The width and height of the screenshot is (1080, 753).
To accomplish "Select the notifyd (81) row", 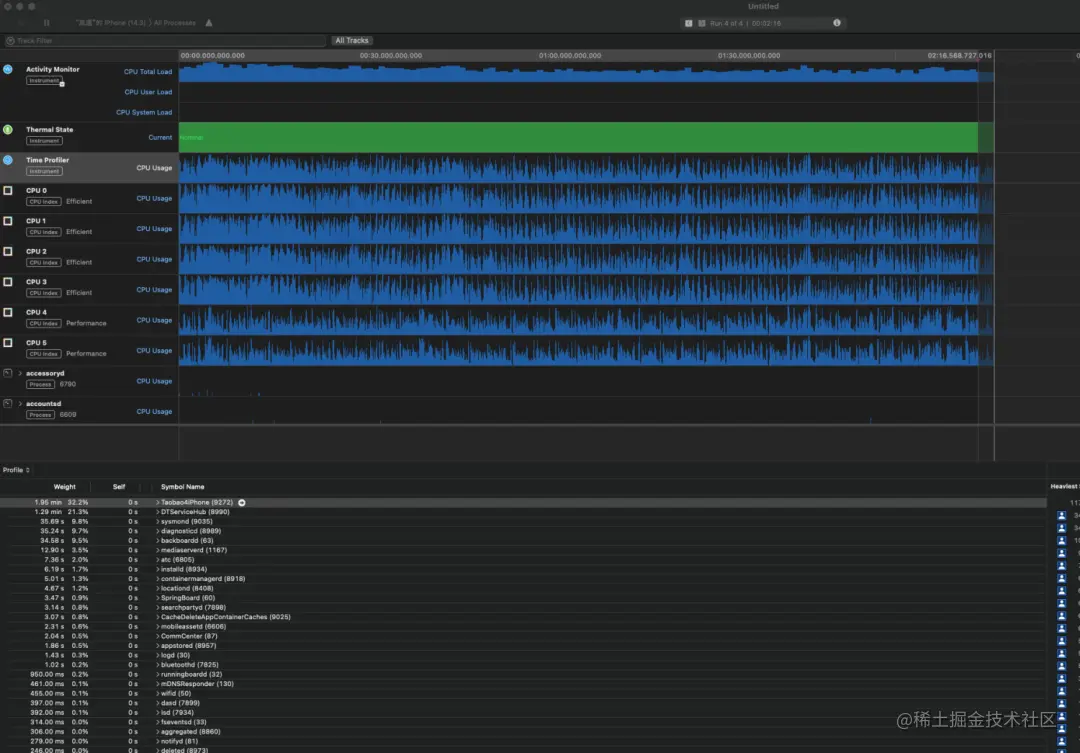I will (523, 741).
